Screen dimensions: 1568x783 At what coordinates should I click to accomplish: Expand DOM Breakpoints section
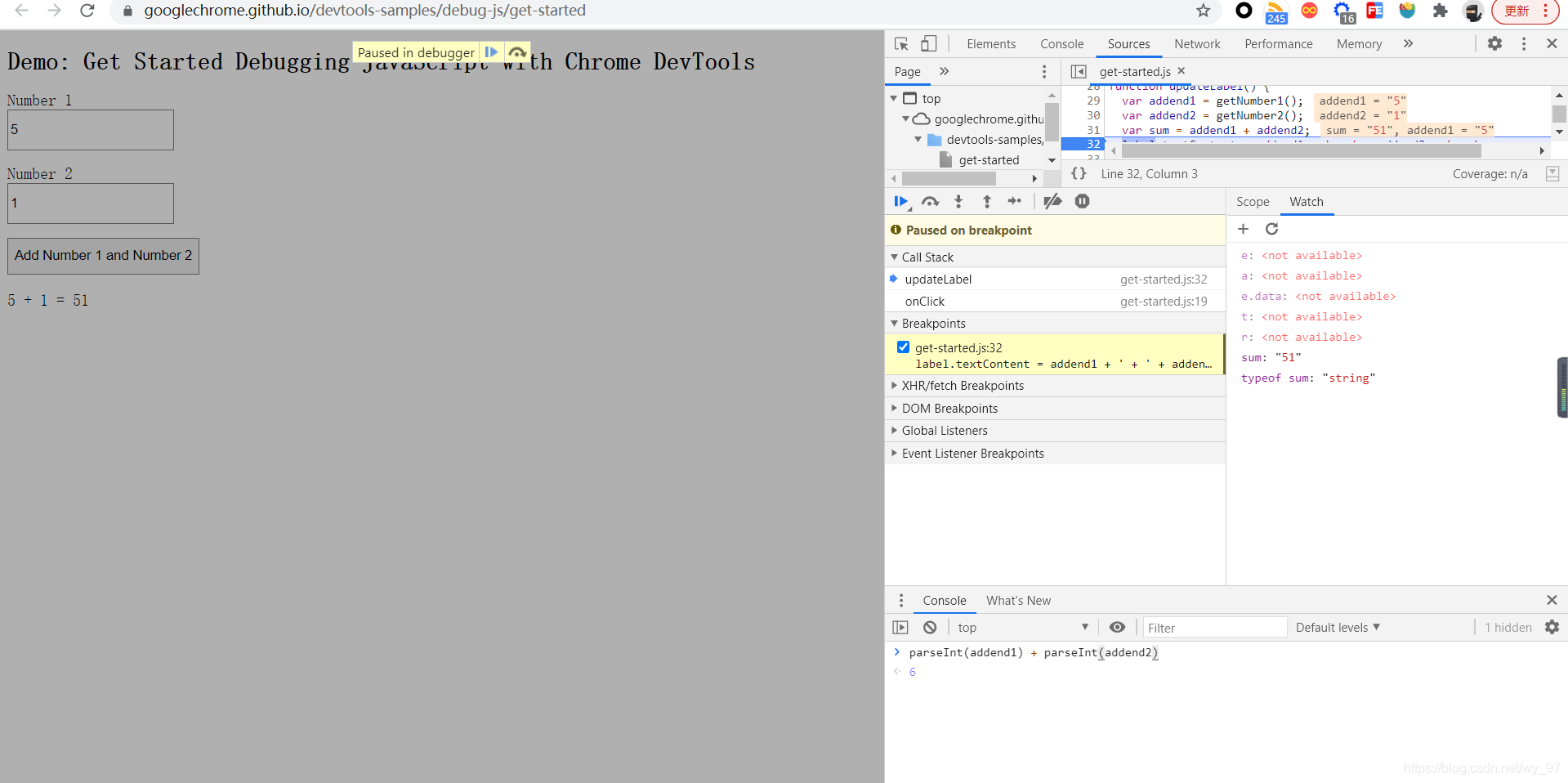click(x=894, y=409)
